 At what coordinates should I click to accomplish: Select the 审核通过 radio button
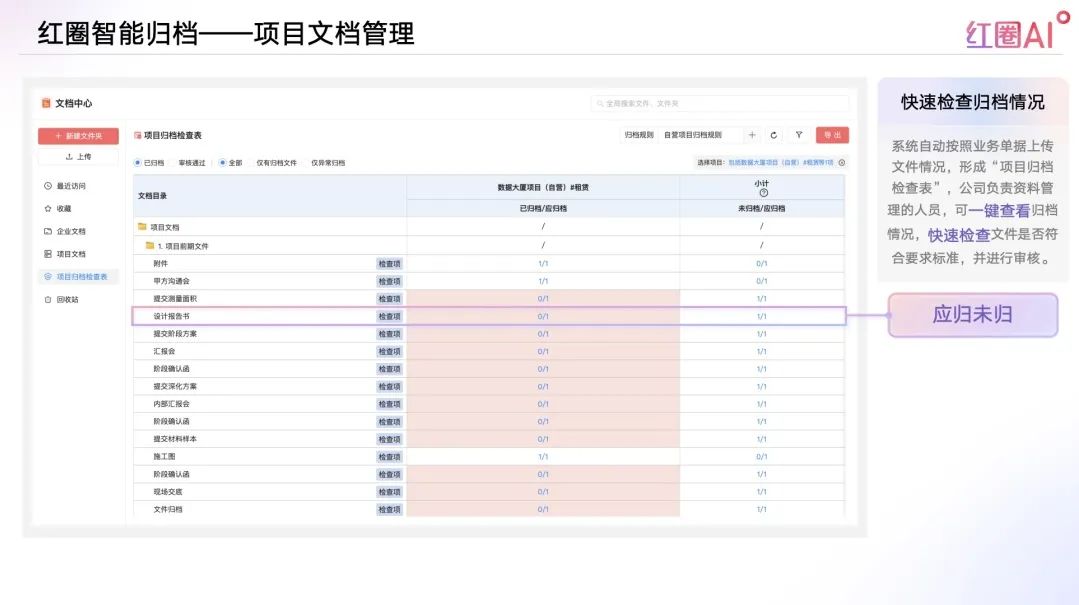[191, 162]
